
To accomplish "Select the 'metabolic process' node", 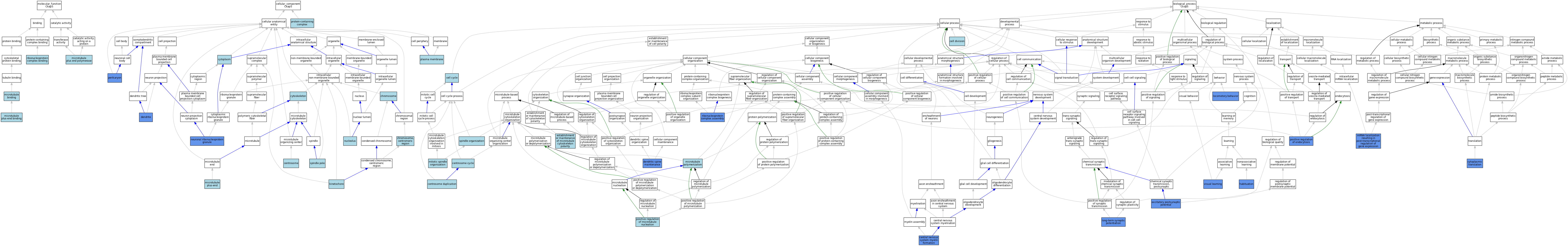I will (1431, 23).
